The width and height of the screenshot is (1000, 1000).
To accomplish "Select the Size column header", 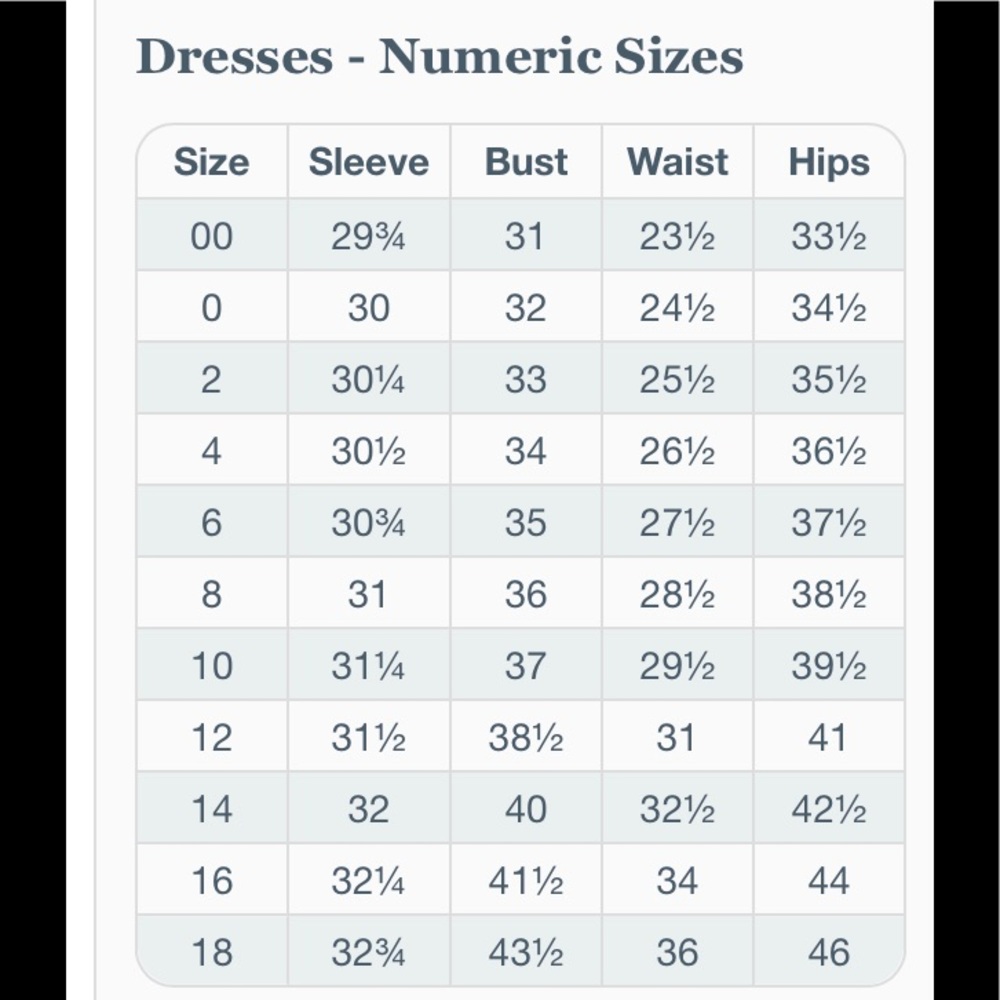I will tap(212, 161).
